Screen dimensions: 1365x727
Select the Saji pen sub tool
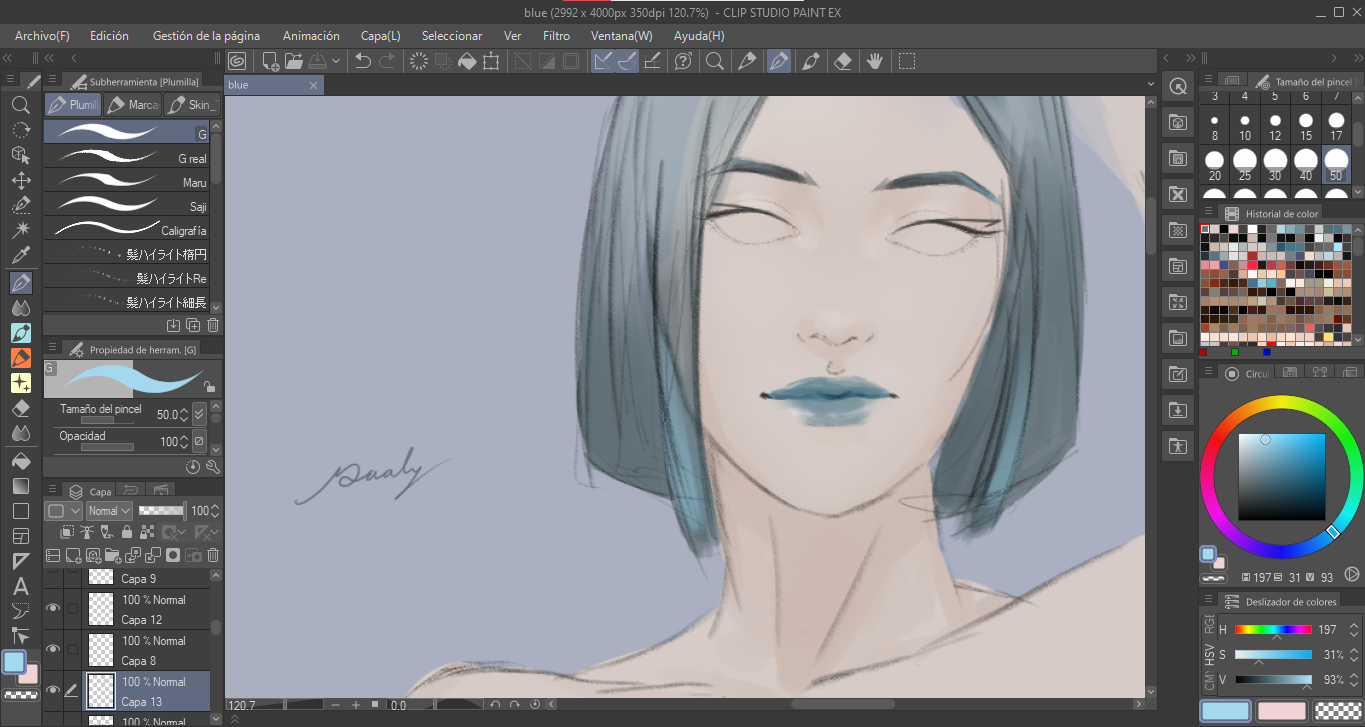tap(127, 206)
